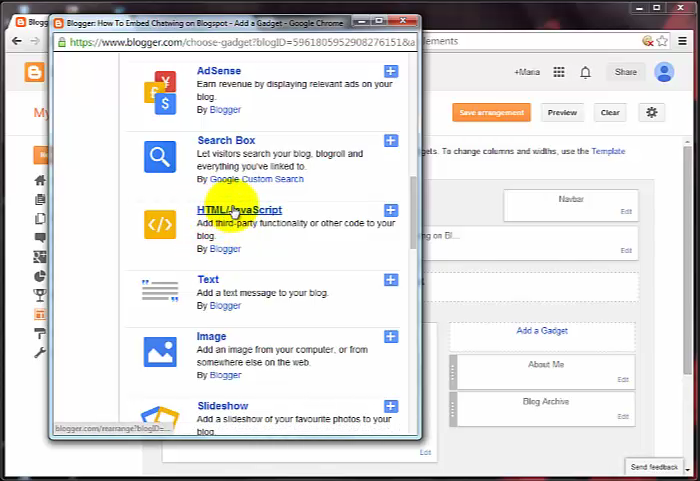Click the Blogger logo in main window
Viewport: 700px width, 481px height.
tap(34, 72)
